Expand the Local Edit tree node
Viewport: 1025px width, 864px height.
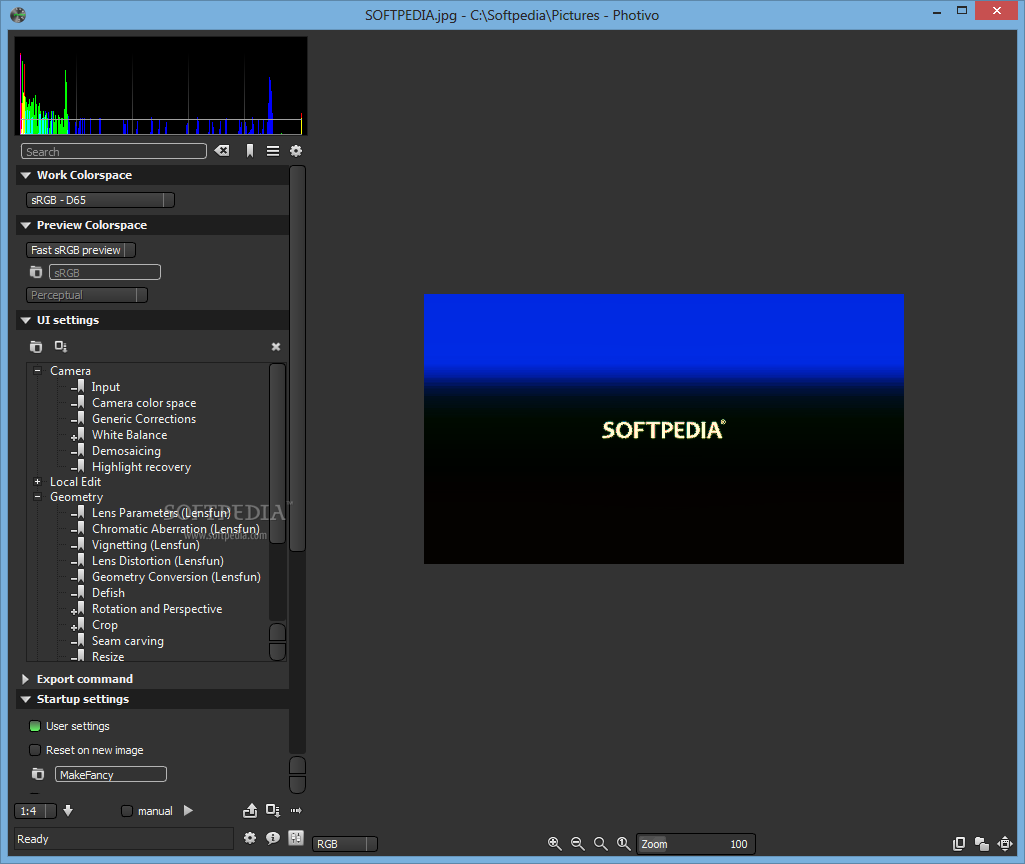(x=37, y=482)
